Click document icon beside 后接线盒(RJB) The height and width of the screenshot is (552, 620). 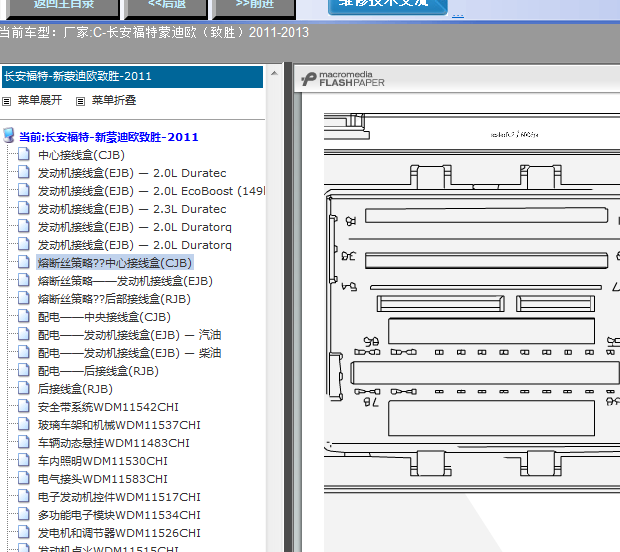point(24,388)
